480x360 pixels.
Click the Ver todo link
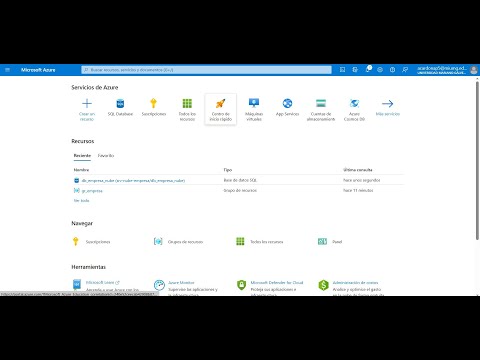(x=81, y=201)
